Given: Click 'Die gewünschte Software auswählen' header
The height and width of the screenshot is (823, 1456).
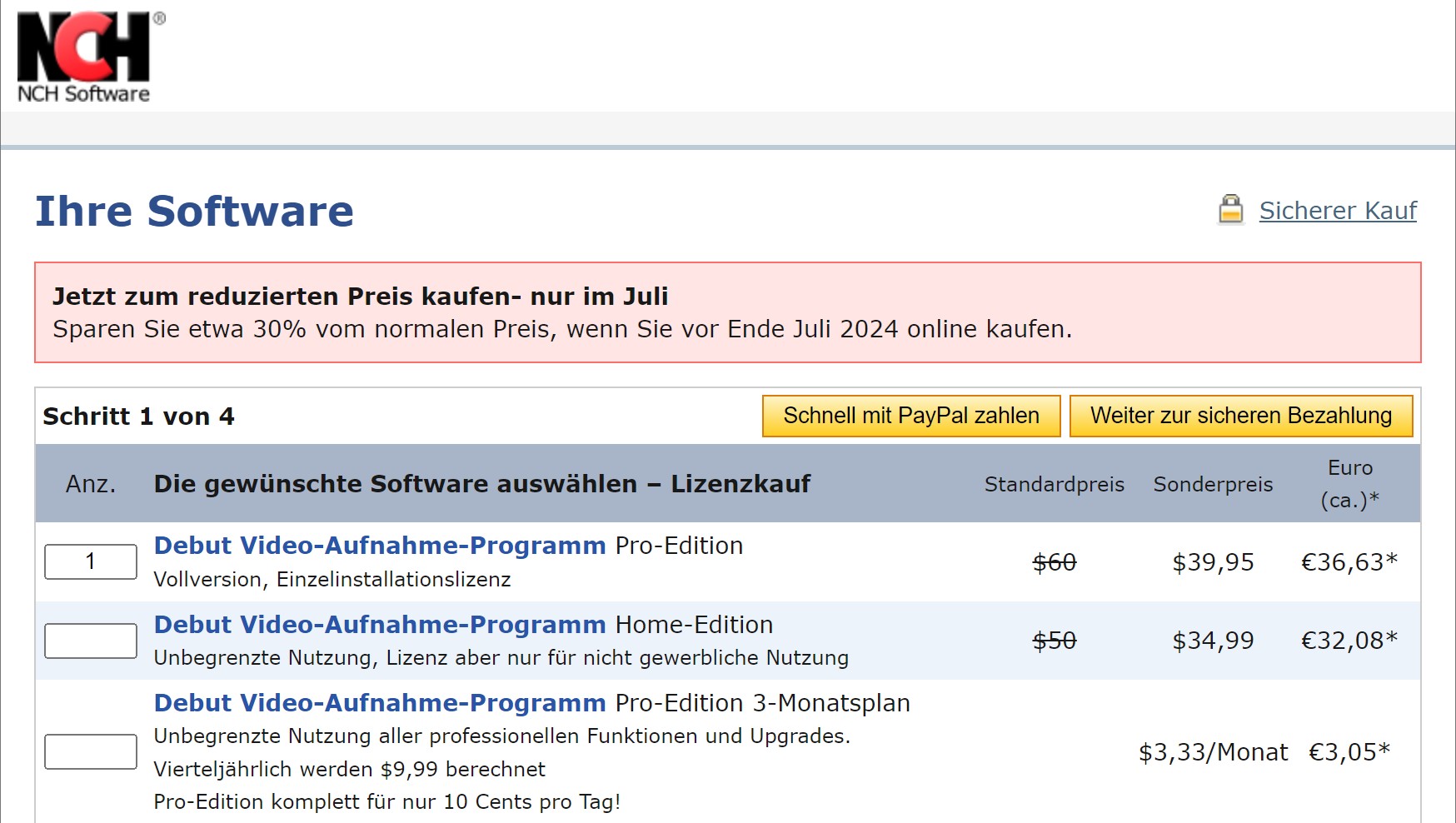Looking at the screenshot, I should [x=482, y=484].
